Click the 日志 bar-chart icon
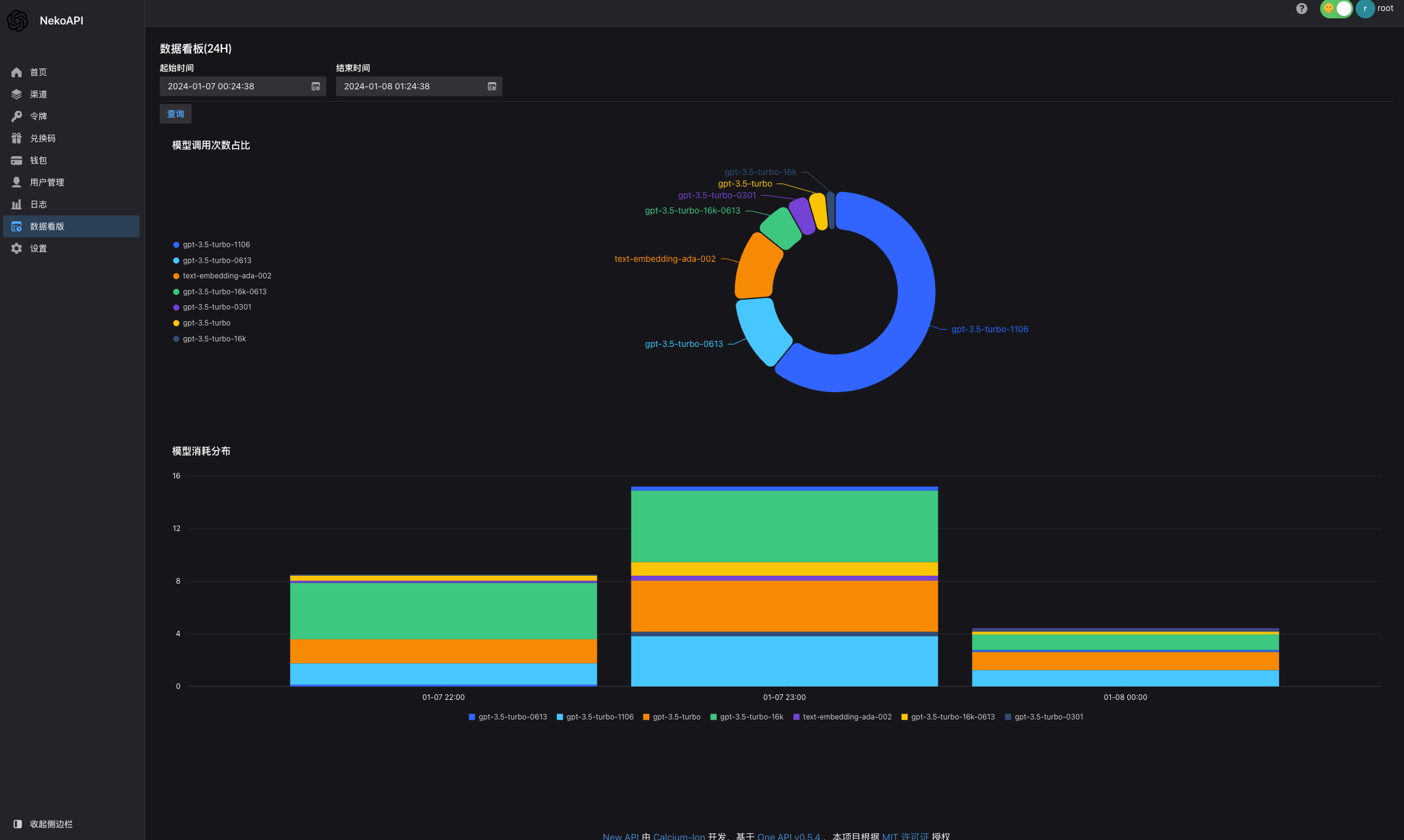 click(x=17, y=204)
